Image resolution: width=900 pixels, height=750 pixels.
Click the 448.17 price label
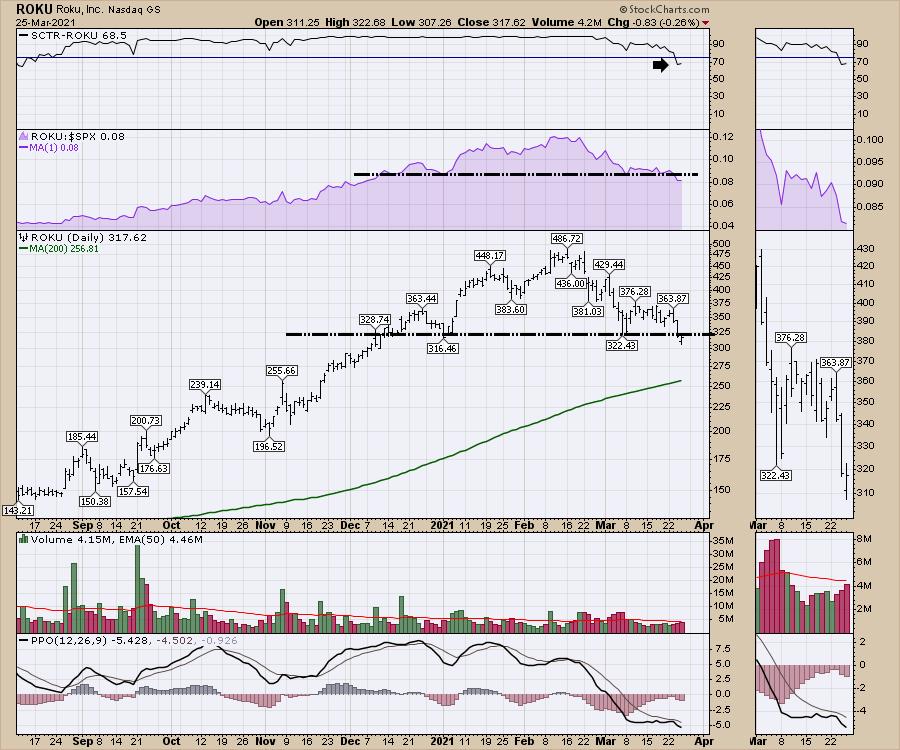coord(490,255)
